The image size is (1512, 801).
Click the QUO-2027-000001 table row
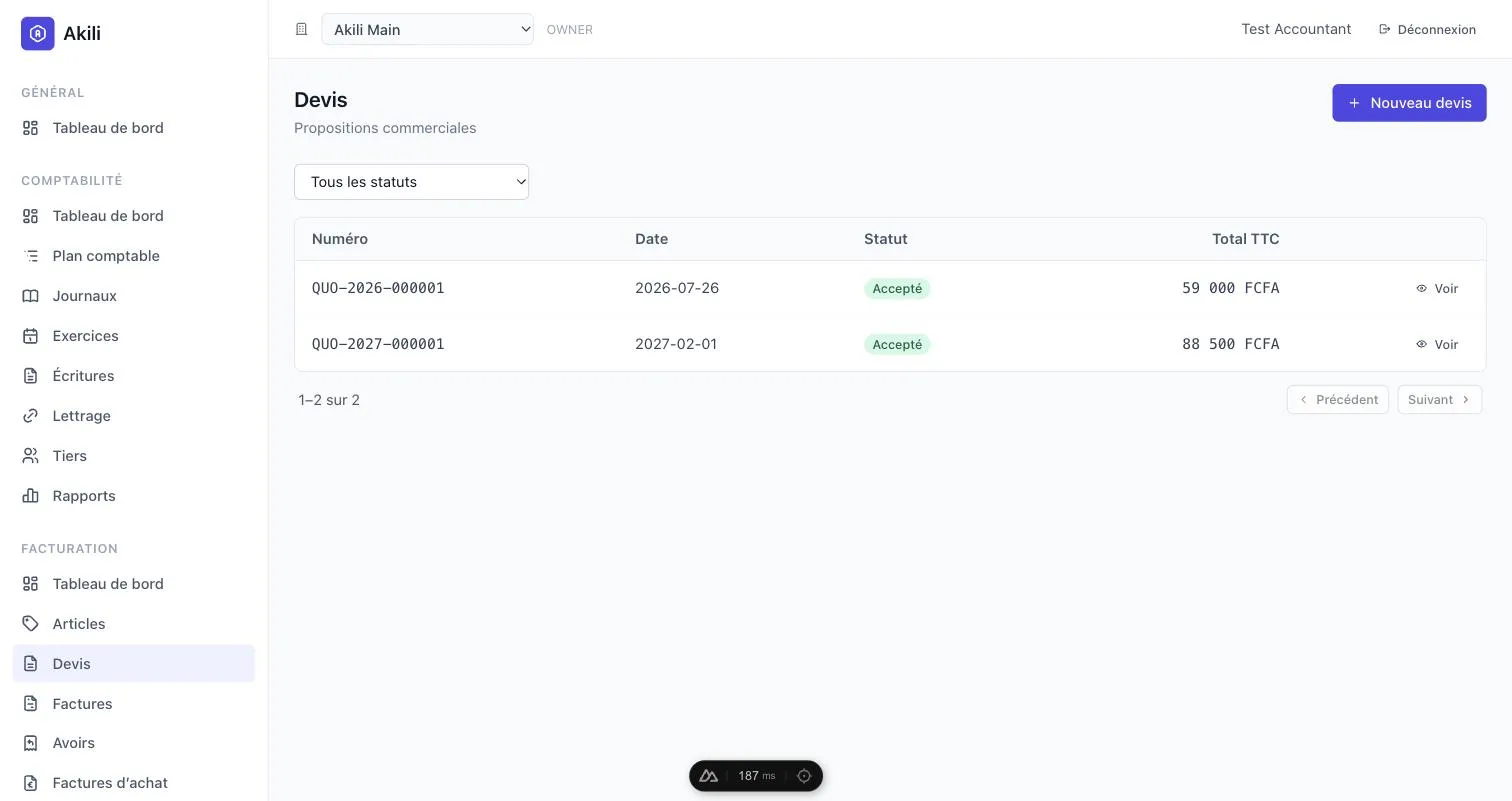[890, 344]
